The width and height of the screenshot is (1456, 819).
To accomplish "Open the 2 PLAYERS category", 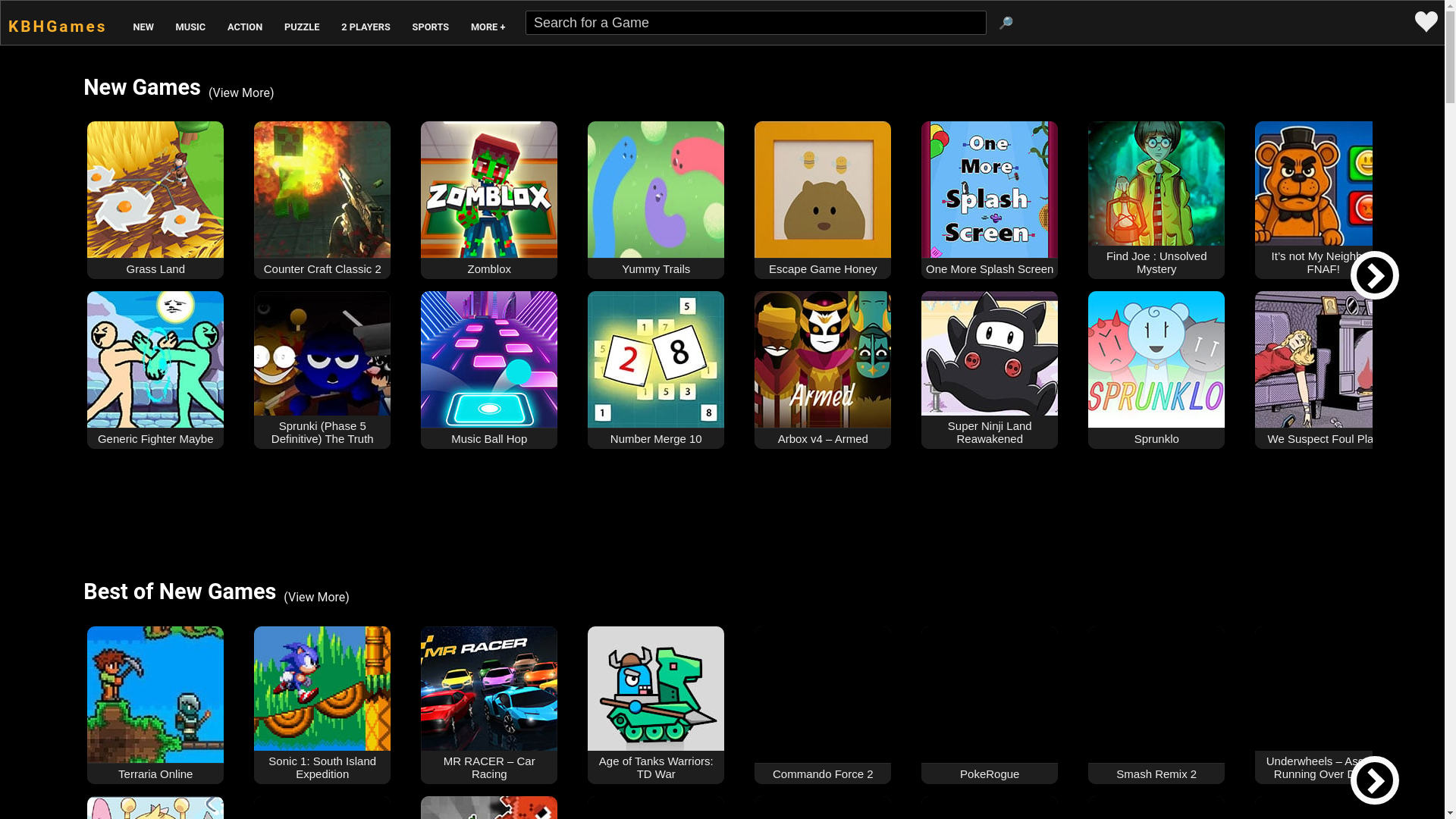I will click(366, 27).
